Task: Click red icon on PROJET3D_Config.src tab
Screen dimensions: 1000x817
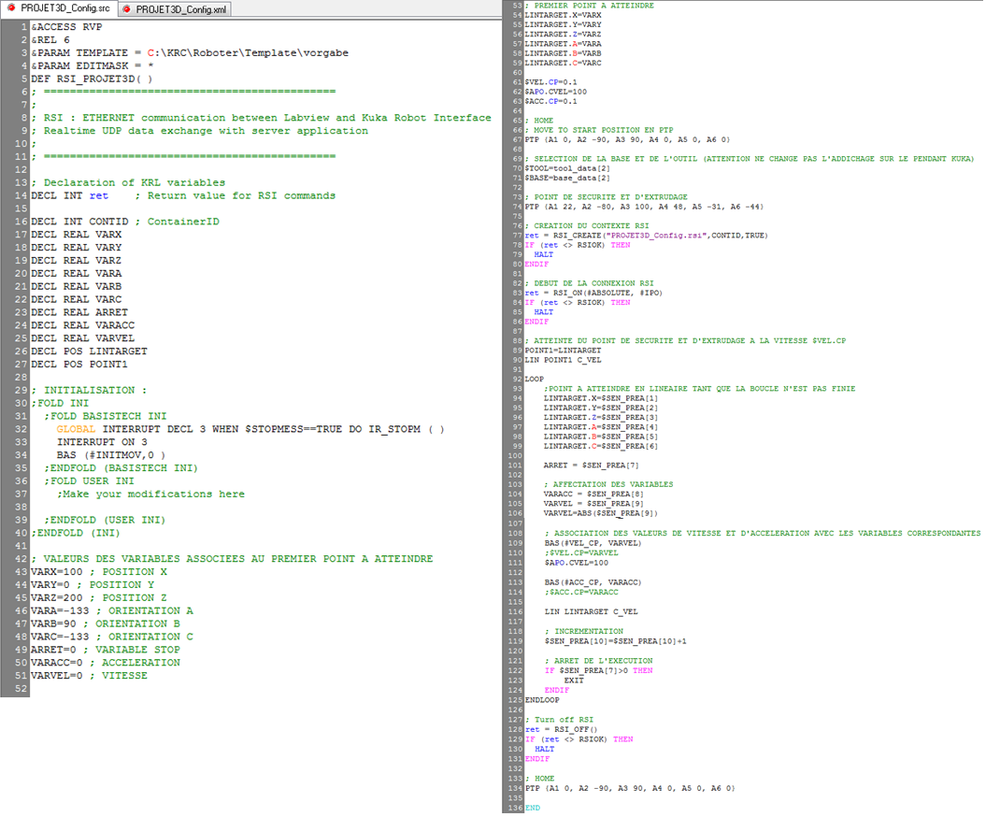Action: pos(11,9)
